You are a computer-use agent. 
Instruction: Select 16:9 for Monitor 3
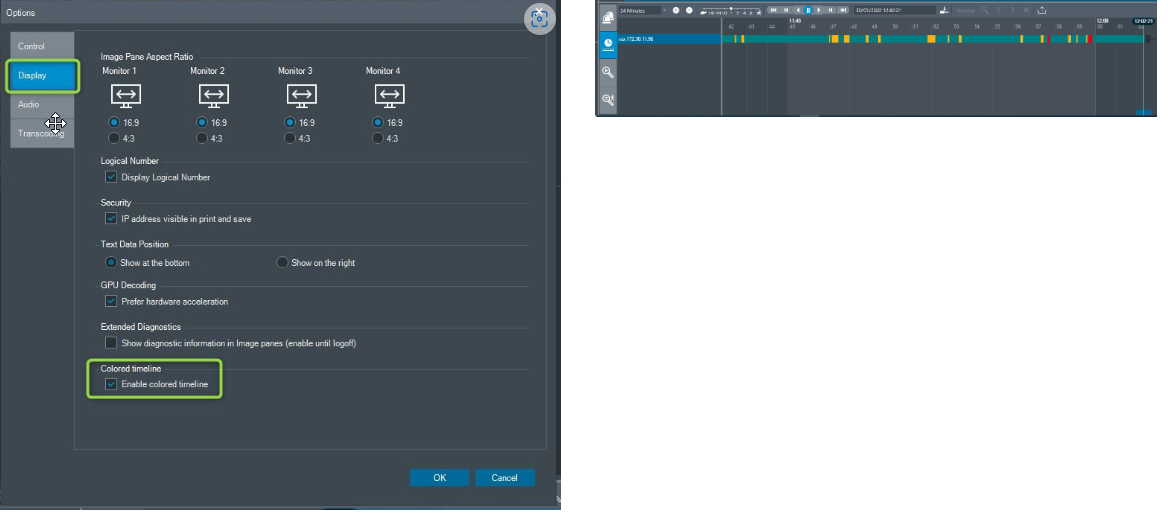(x=290, y=122)
